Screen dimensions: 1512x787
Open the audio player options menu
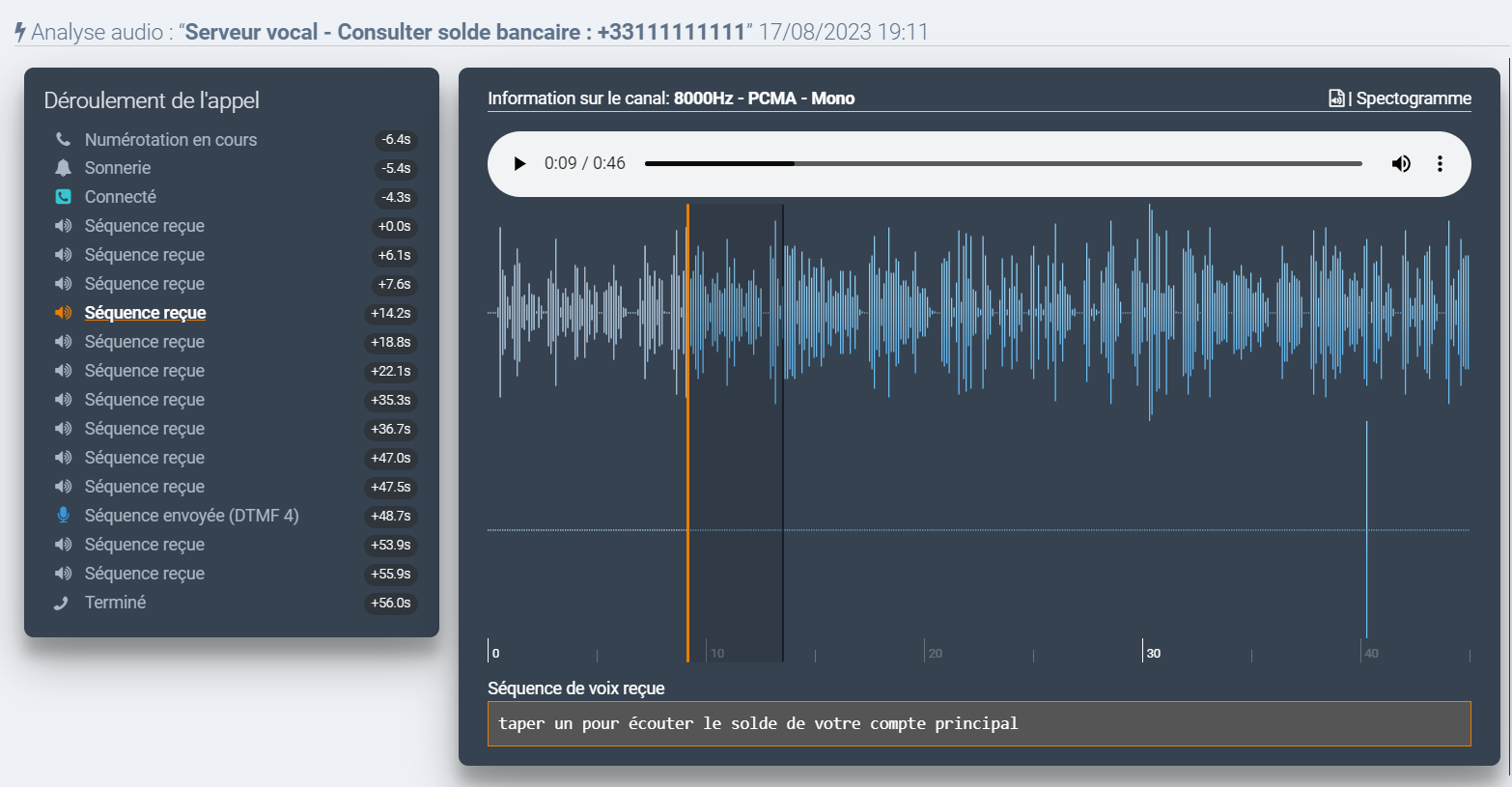1440,163
